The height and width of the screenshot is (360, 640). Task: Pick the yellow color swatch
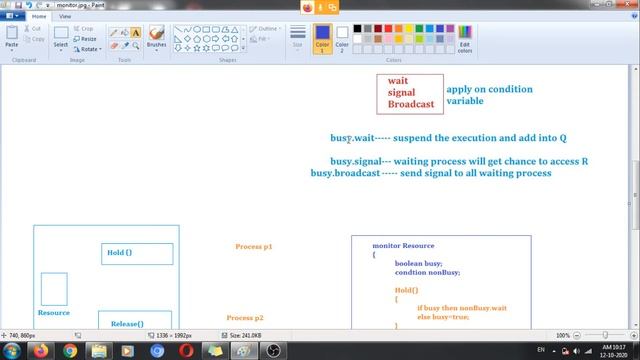click(409, 28)
